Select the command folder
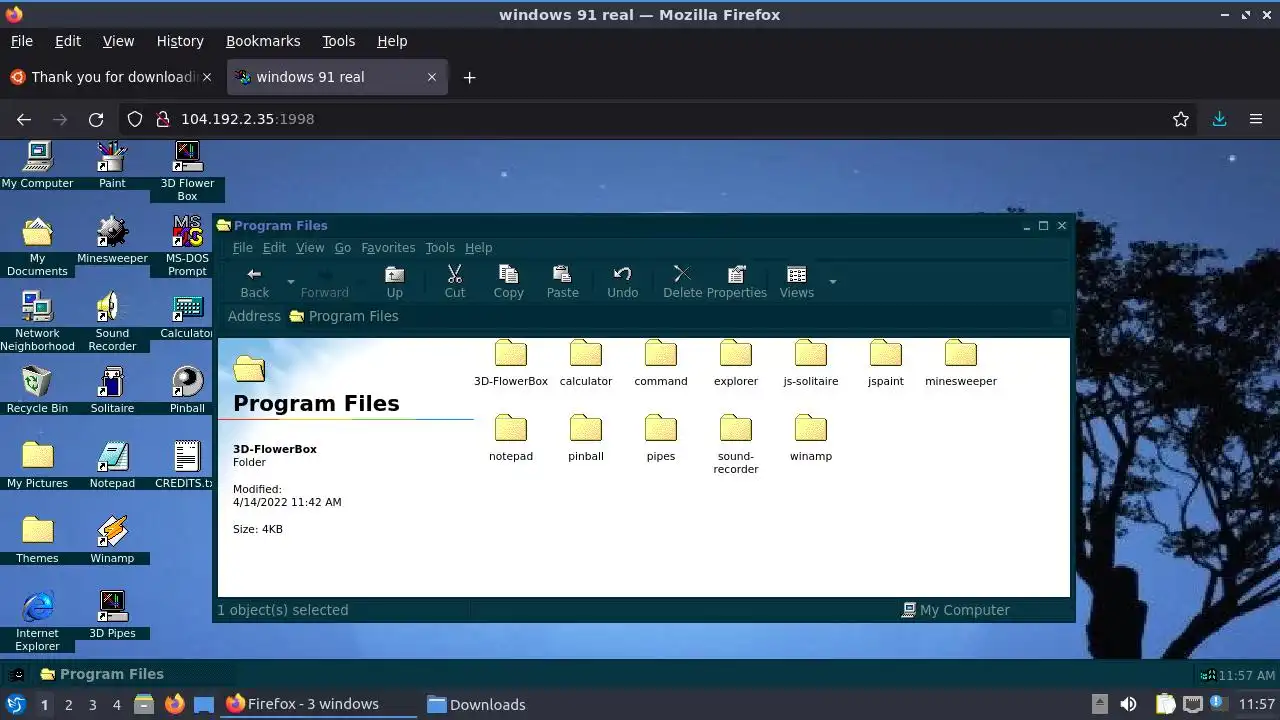1280x720 pixels. click(x=661, y=363)
